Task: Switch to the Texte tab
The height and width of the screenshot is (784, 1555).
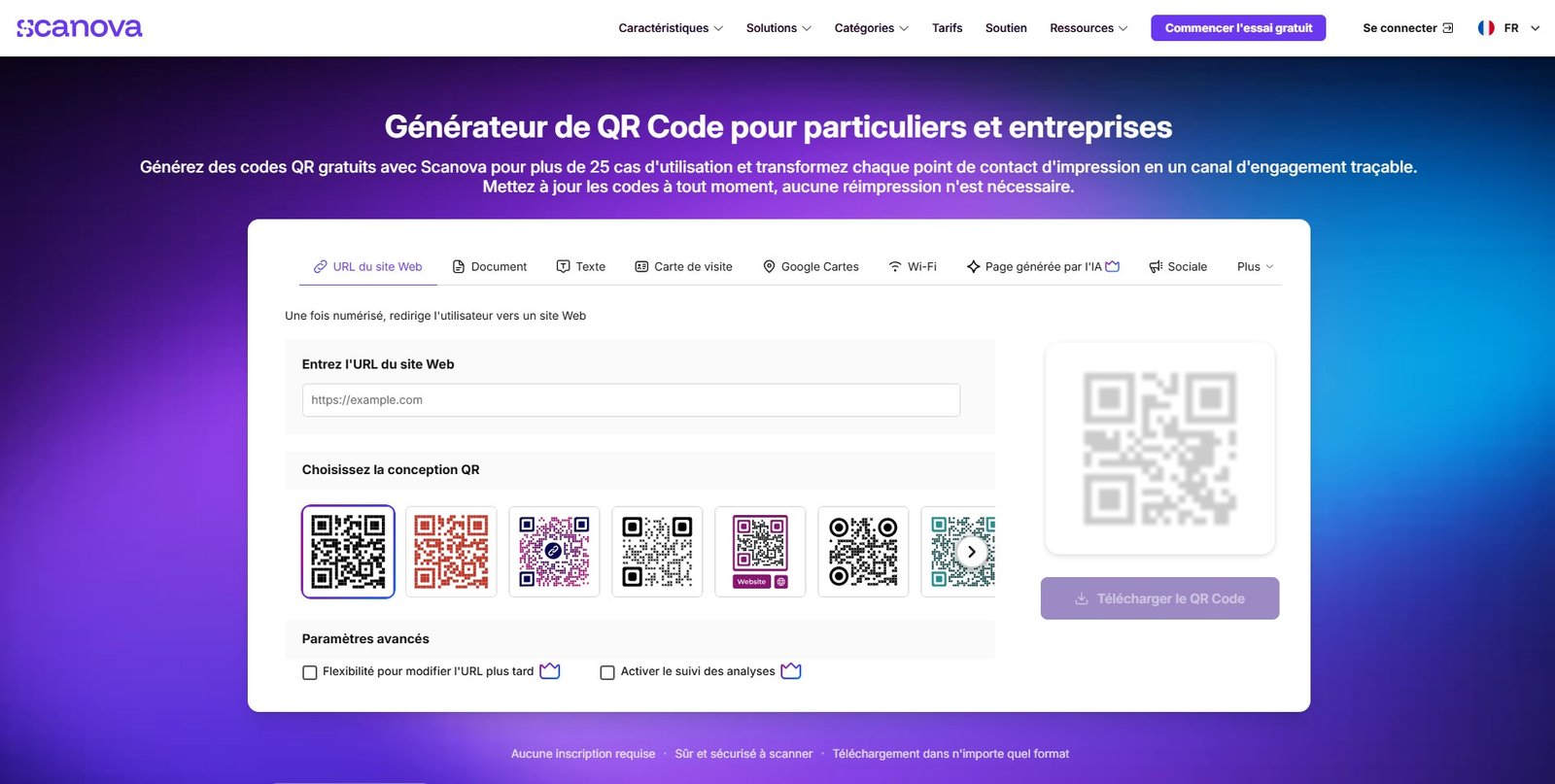Action: tap(581, 267)
